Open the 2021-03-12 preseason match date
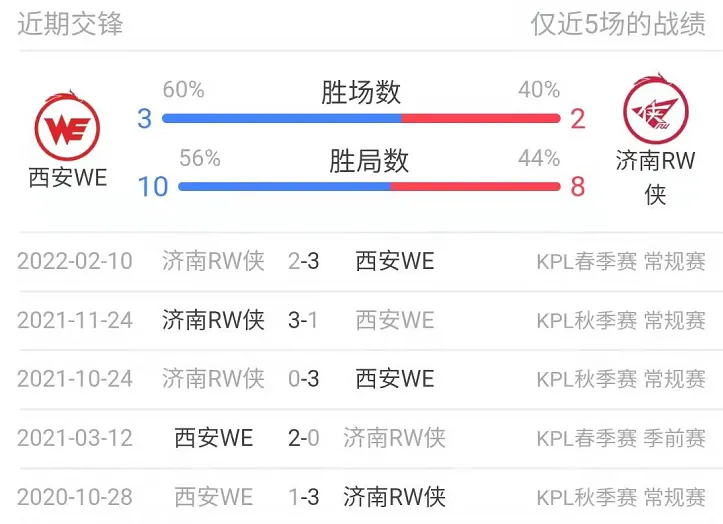The height and width of the screenshot is (524, 723). pos(75,438)
